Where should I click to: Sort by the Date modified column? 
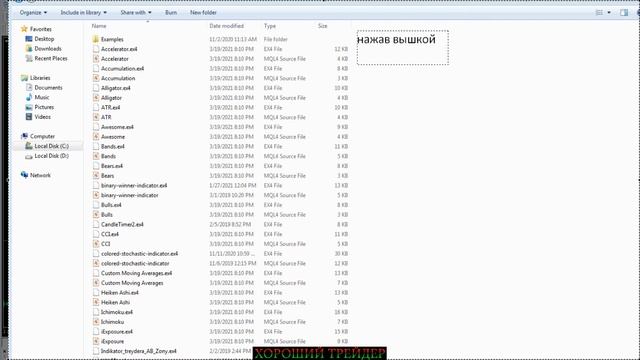click(x=227, y=26)
